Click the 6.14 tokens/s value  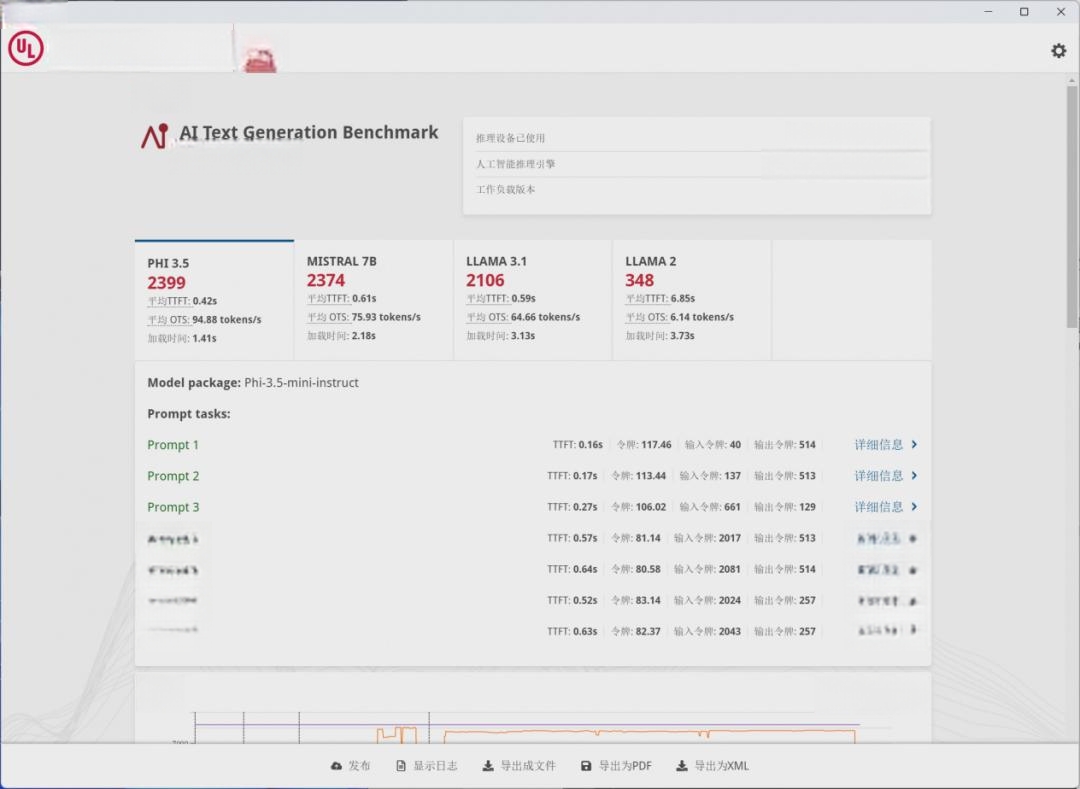pos(702,317)
